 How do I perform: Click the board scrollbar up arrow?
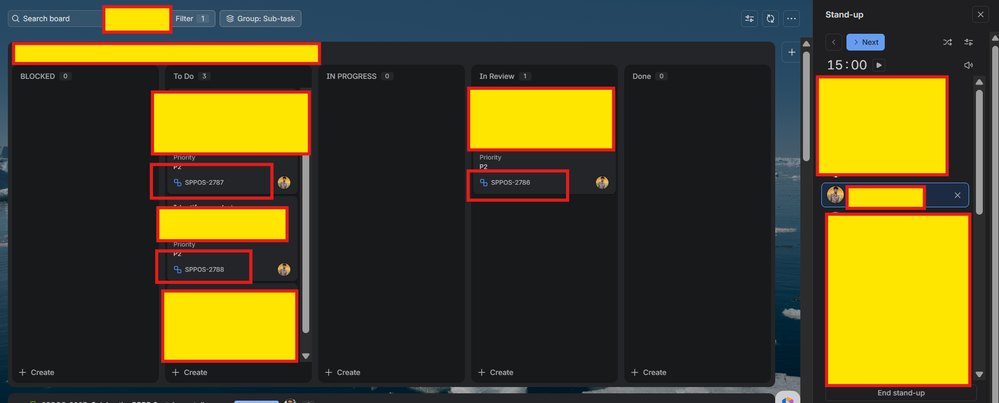point(806,44)
